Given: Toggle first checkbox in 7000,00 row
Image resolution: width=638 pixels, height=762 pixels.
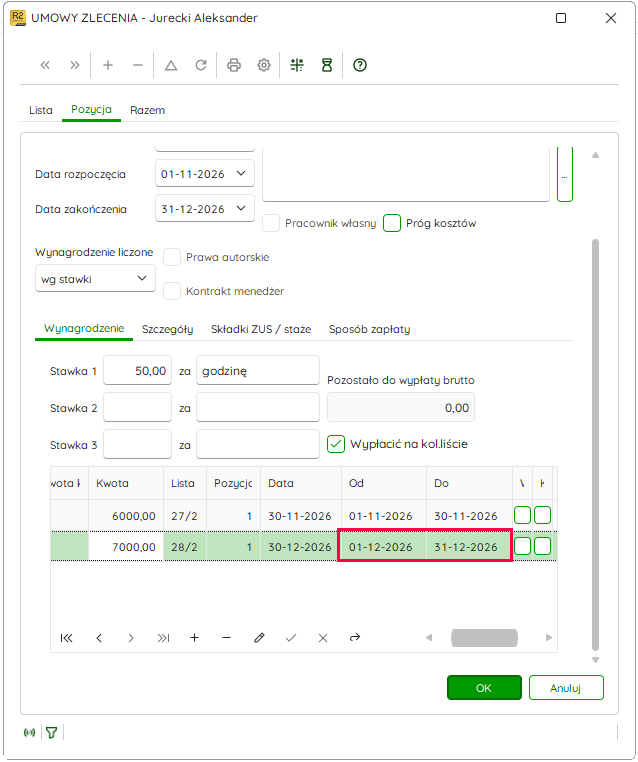Looking at the screenshot, I should 522,546.
